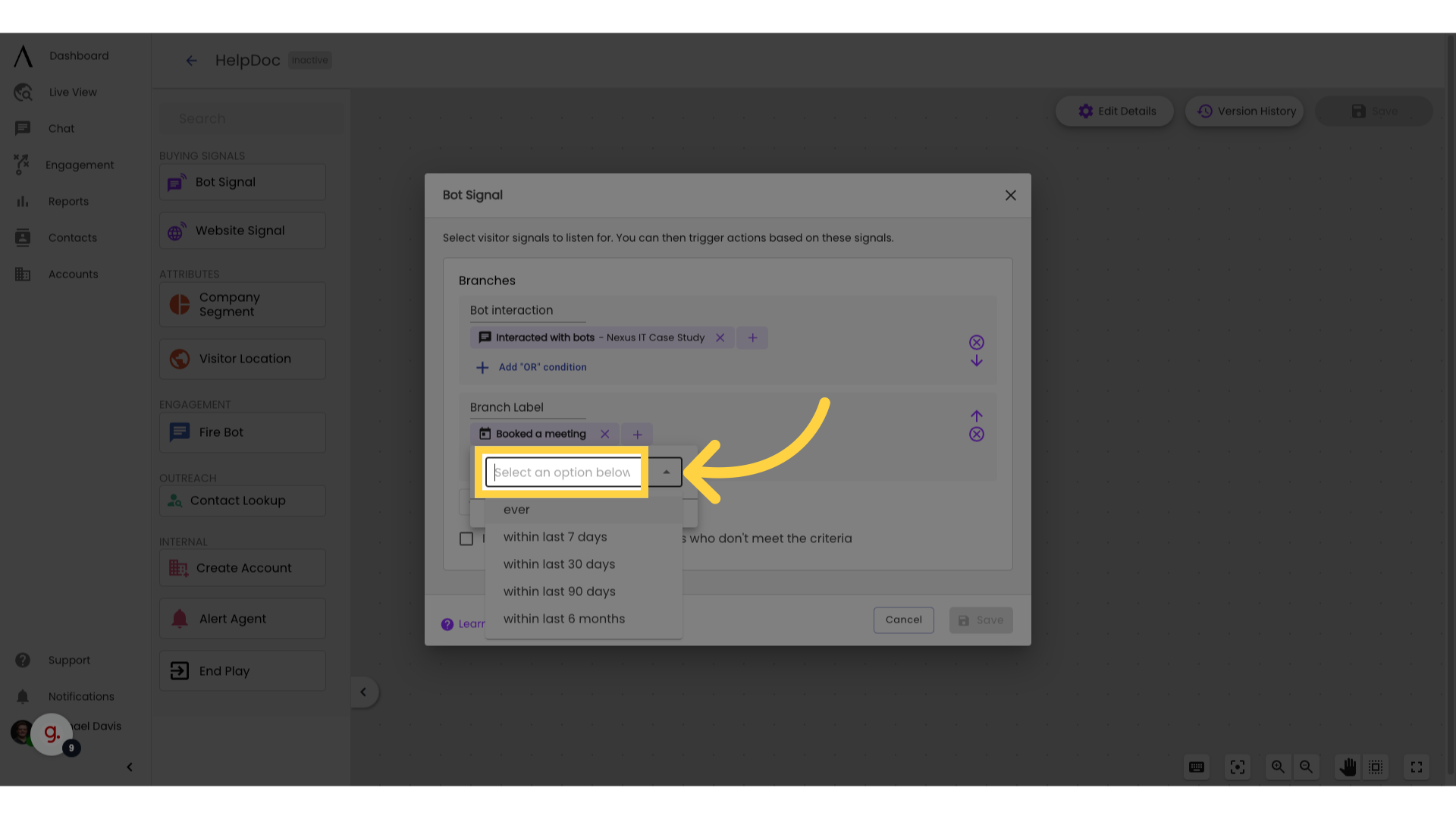This screenshot has width=1456, height=819.
Task: Click Cancel button in Bot Signal dialog
Action: 903,620
